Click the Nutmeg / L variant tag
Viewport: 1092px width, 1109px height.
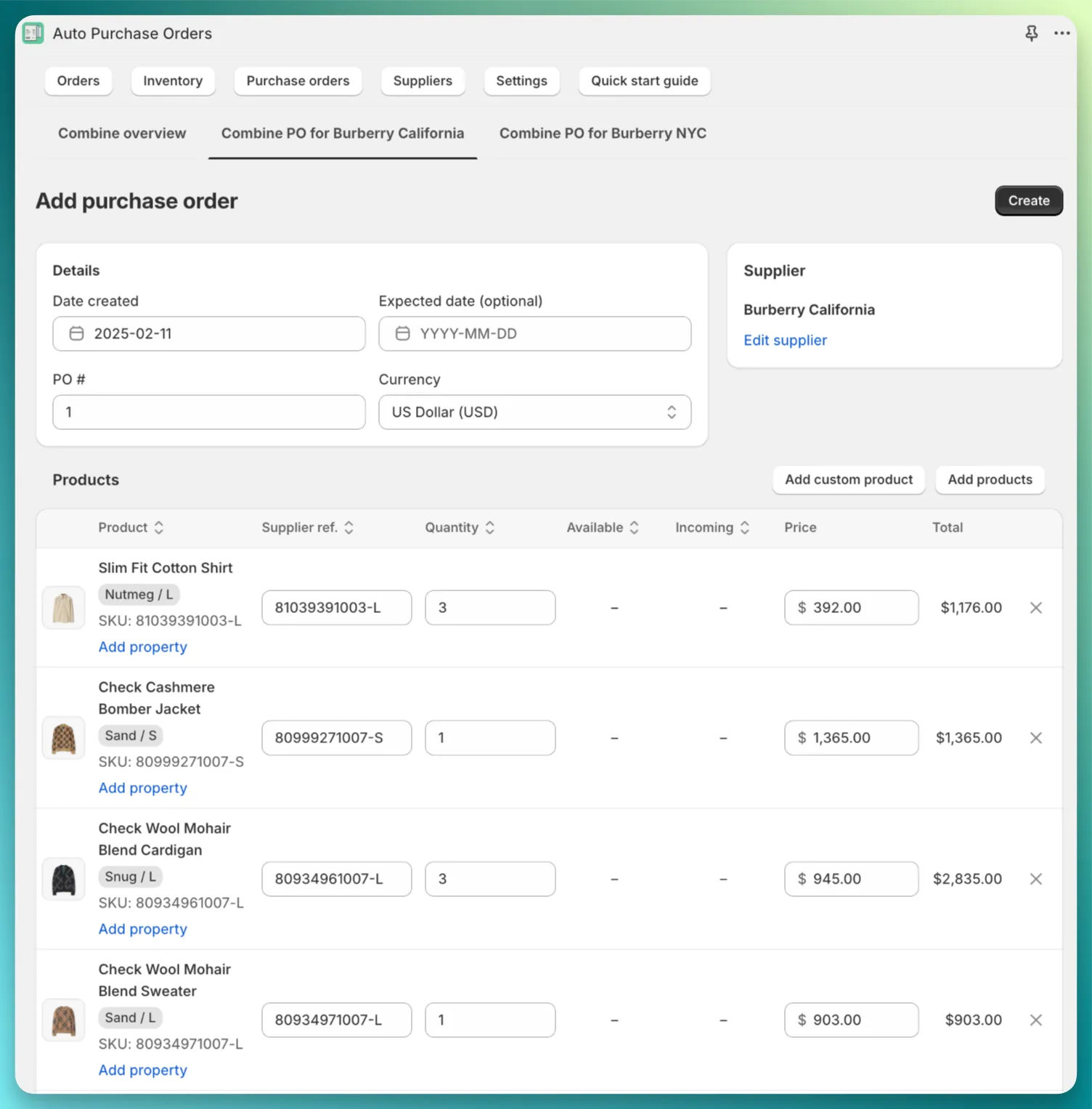pos(139,594)
